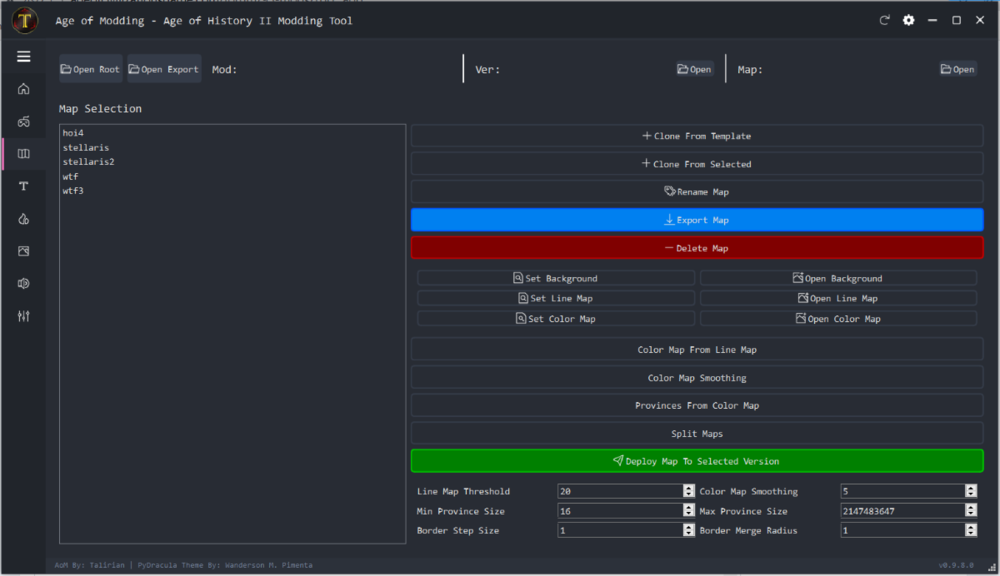The height and width of the screenshot is (576, 1000).
Task: Click the Open button next to Map:
Action: tap(957, 69)
